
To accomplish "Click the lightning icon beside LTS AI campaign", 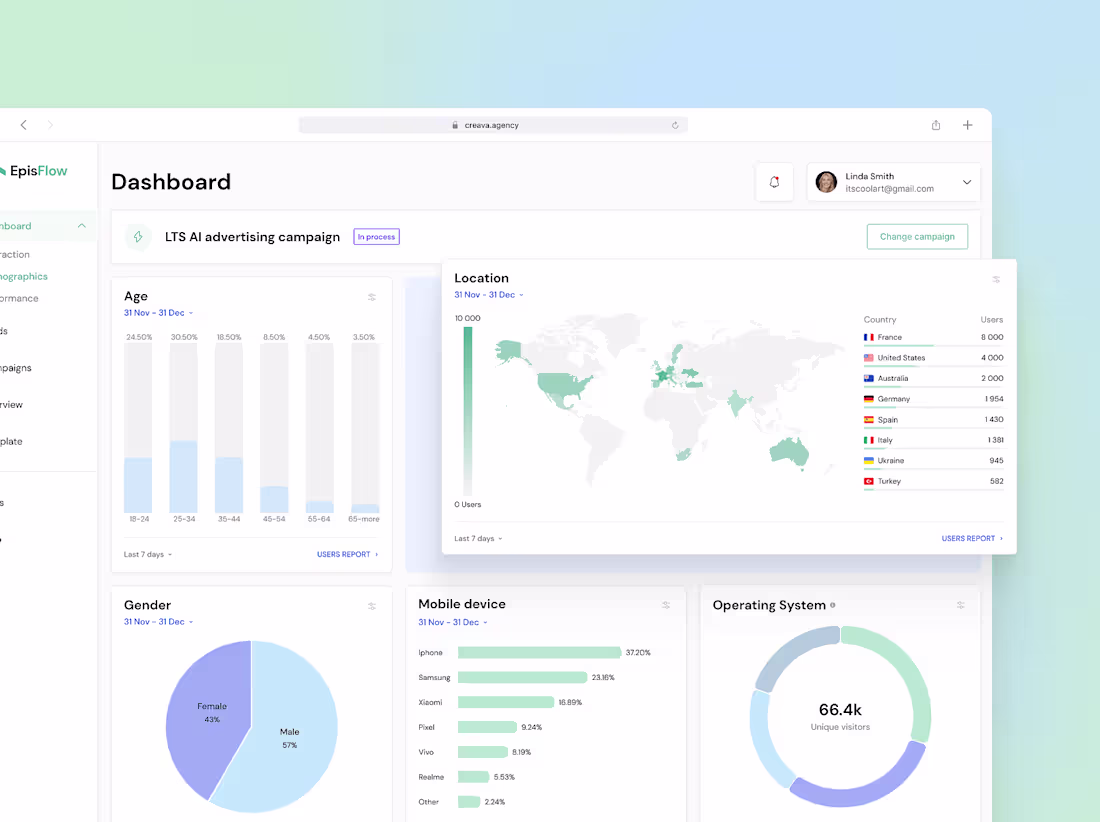I will pos(138,237).
